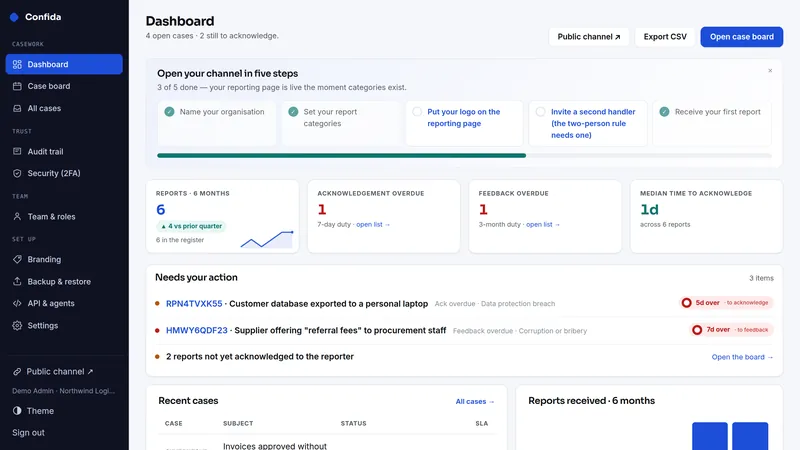Click the Branding tag icon
Image resolution: width=800 pixels, height=450 pixels.
[17, 259]
